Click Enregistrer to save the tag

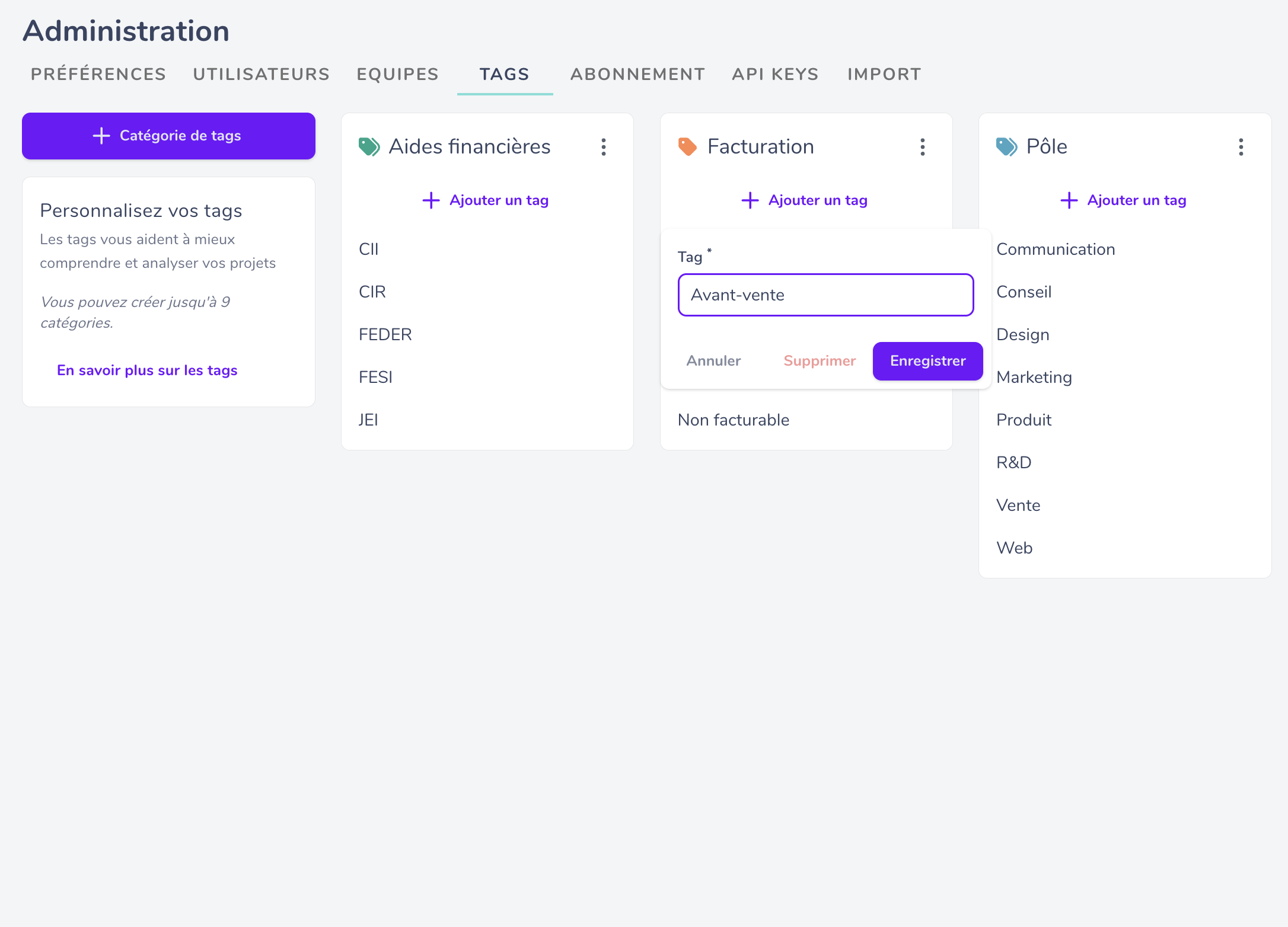(x=928, y=361)
